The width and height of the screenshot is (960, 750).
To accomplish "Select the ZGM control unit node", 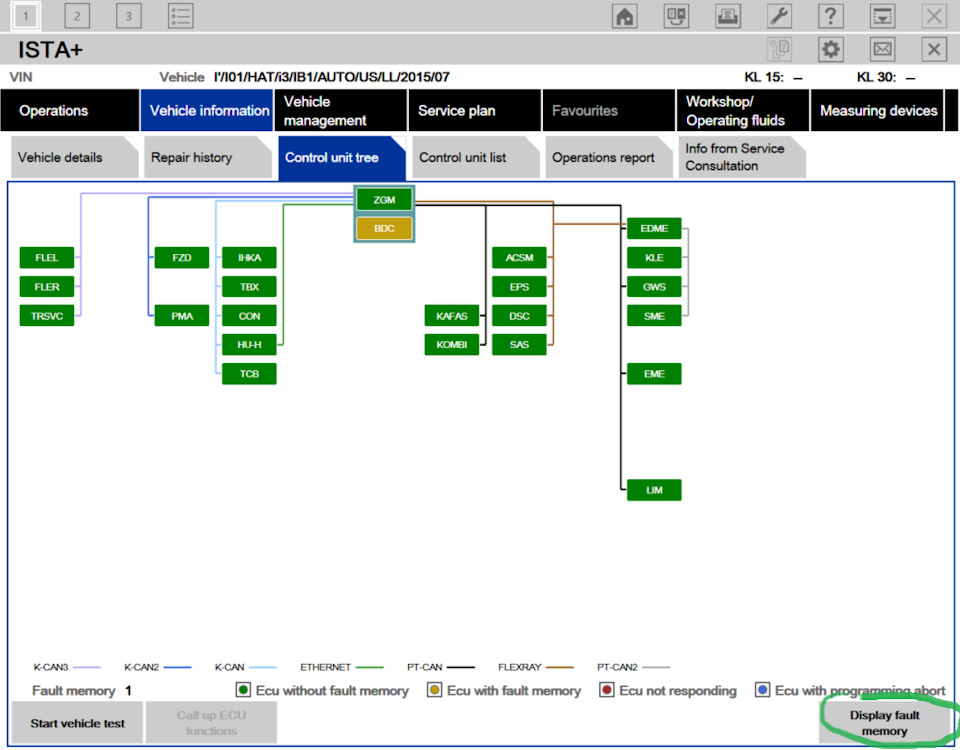I will coord(384,200).
